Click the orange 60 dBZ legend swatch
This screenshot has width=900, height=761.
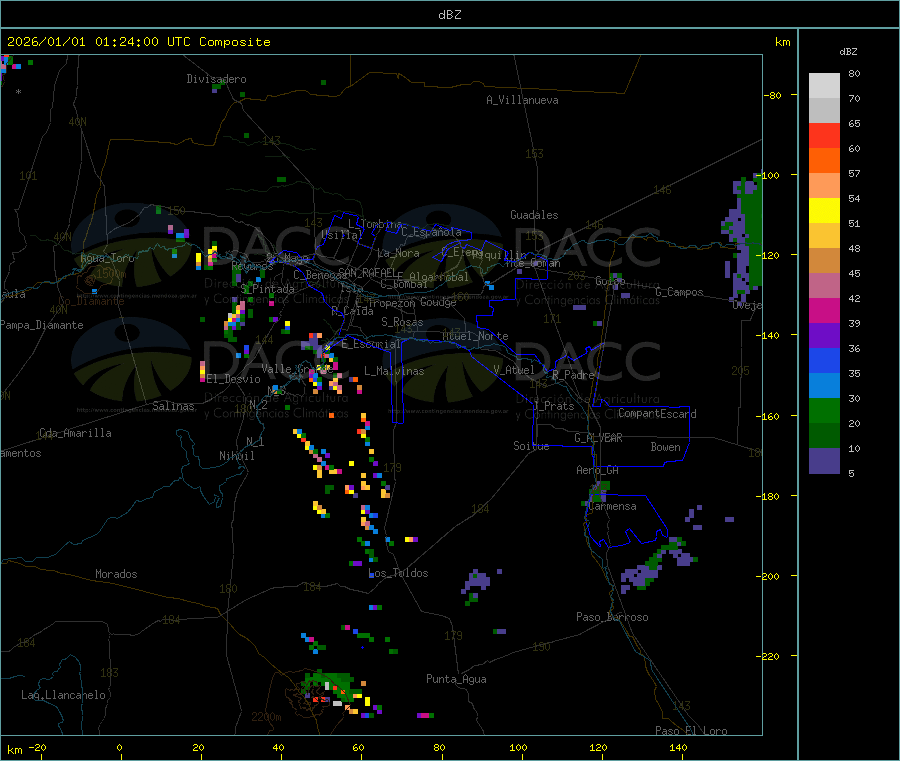(824, 161)
